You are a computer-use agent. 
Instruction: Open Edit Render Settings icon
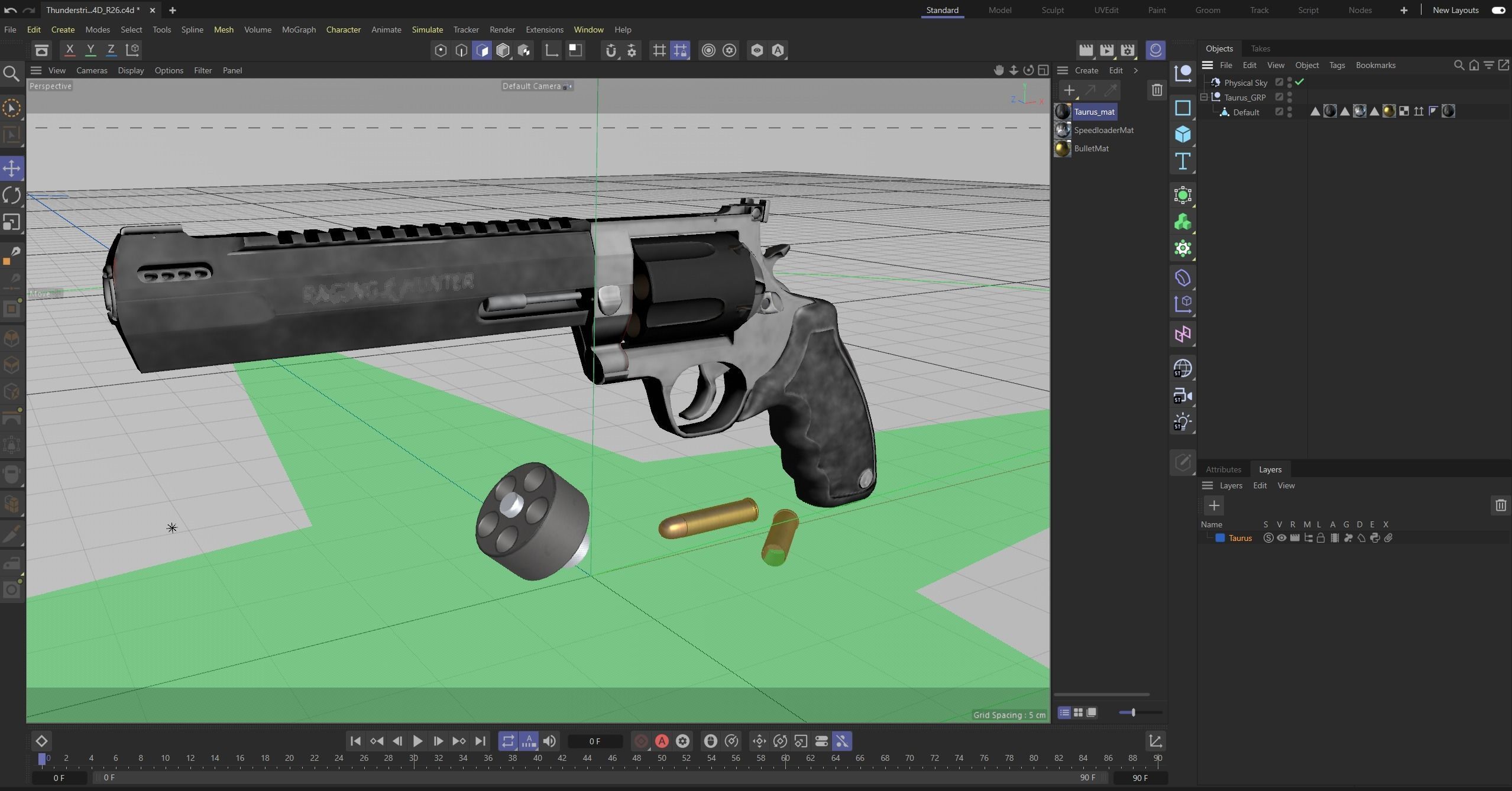point(1128,50)
